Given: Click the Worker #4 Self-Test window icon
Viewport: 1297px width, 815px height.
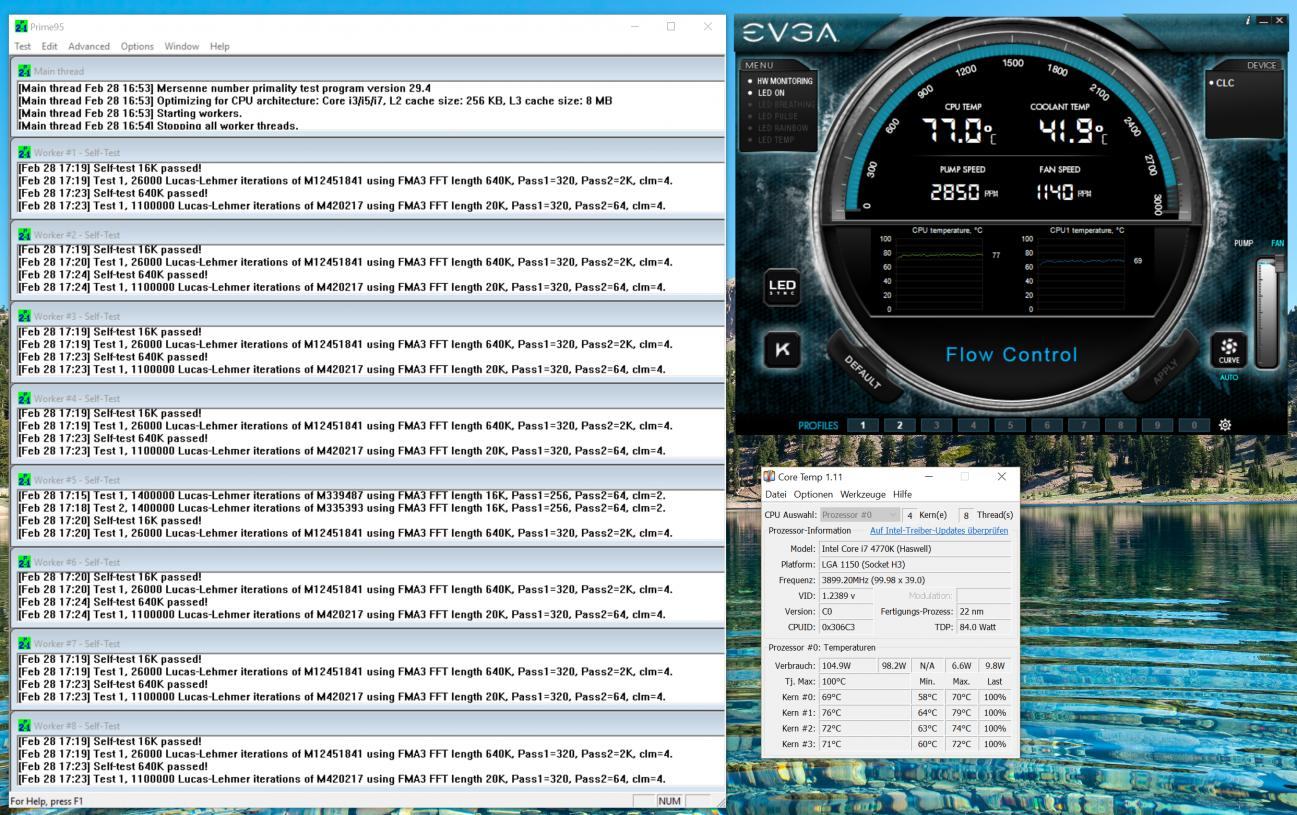Looking at the screenshot, I should [25, 398].
